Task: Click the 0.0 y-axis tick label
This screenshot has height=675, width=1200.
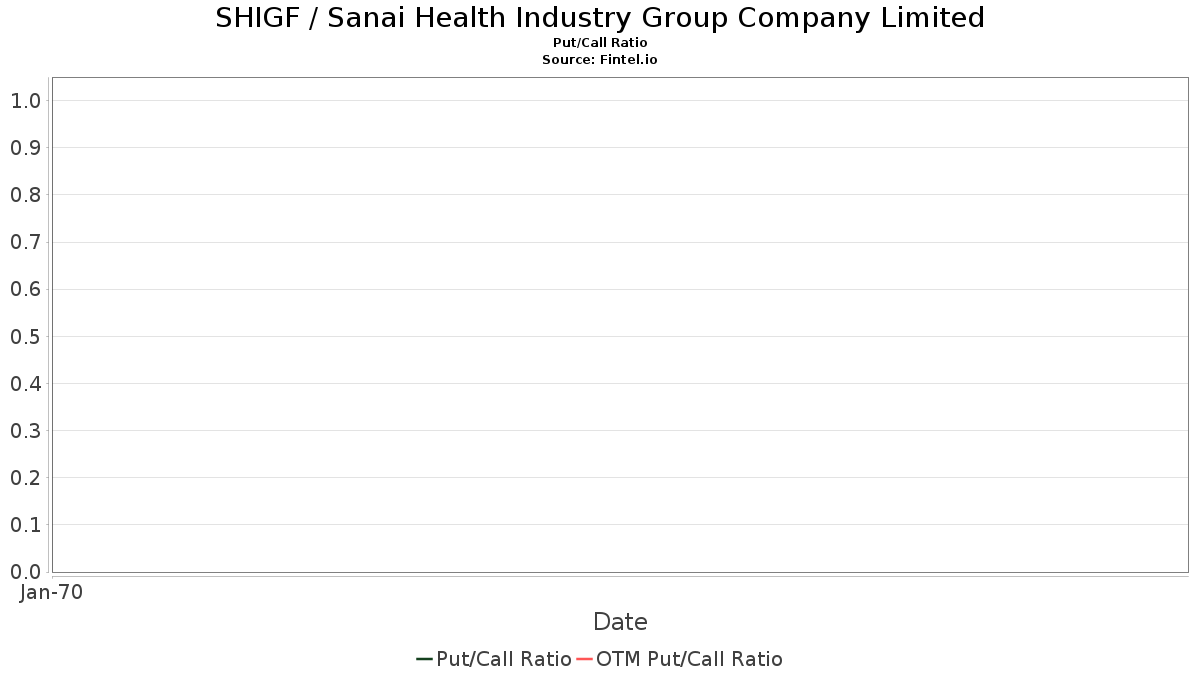Action: 25,572
